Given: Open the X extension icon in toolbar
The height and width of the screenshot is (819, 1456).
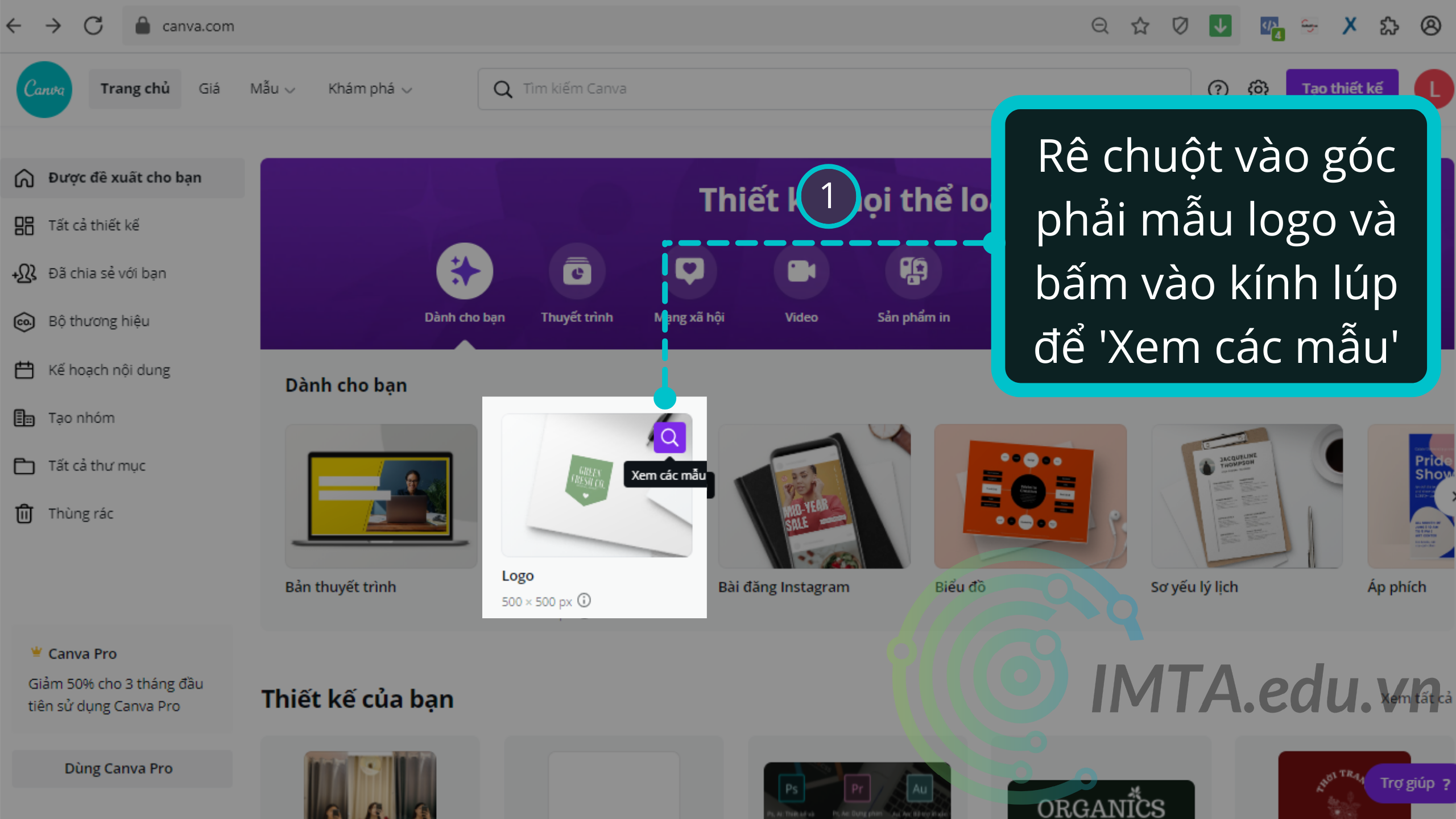Looking at the screenshot, I should tap(1349, 26).
